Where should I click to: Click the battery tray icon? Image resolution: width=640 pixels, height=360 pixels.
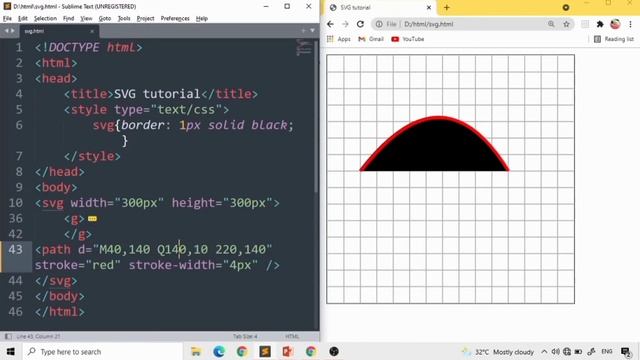(x=578, y=351)
